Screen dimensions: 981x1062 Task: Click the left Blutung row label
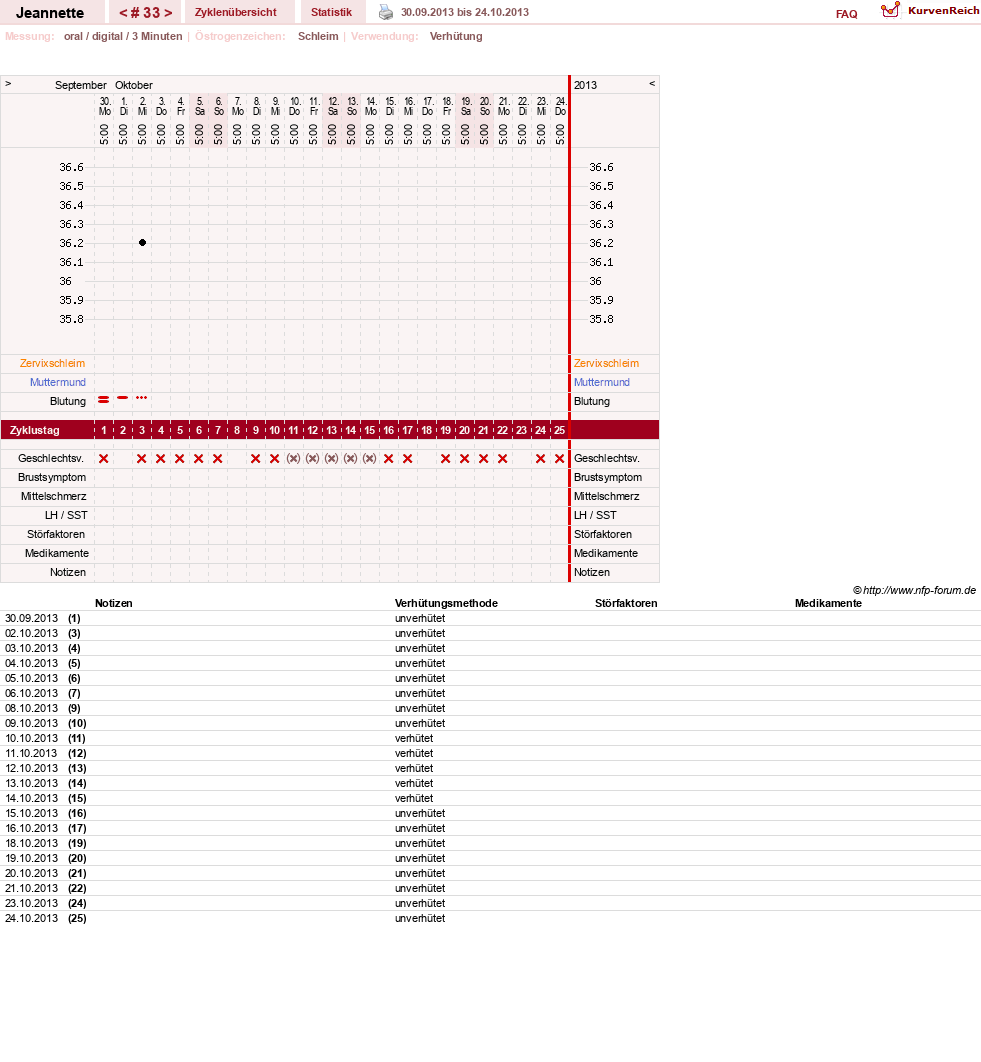point(68,401)
